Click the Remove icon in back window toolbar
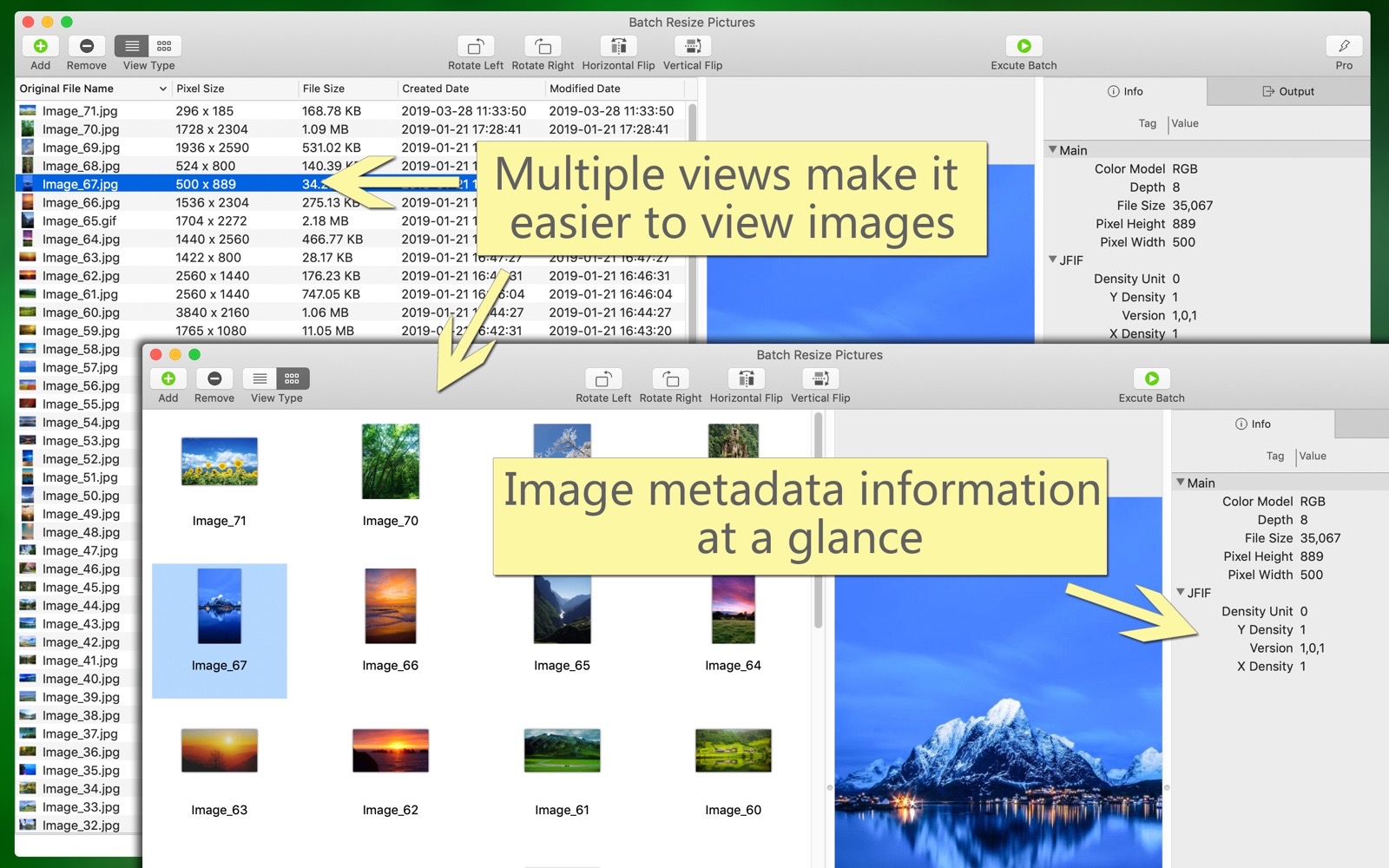The image size is (1389, 868). [x=87, y=46]
